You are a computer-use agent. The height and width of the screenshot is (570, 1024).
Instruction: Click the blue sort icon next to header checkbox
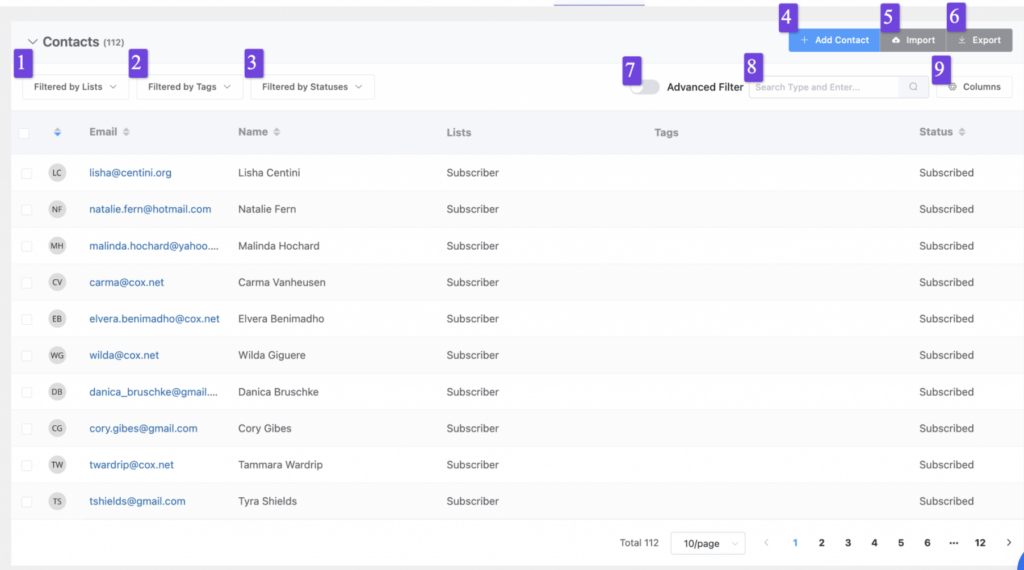(x=58, y=132)
